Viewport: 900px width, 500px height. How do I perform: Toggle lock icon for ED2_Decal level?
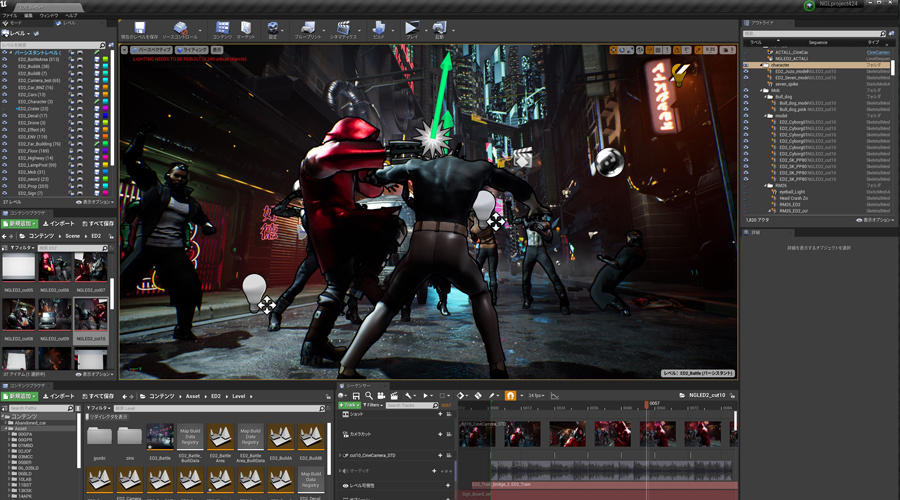click(x=72, y=116)
